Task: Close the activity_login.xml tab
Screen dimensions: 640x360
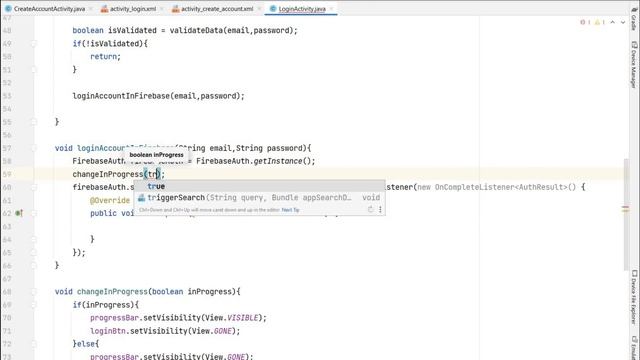Action: [x=162, y=9]
